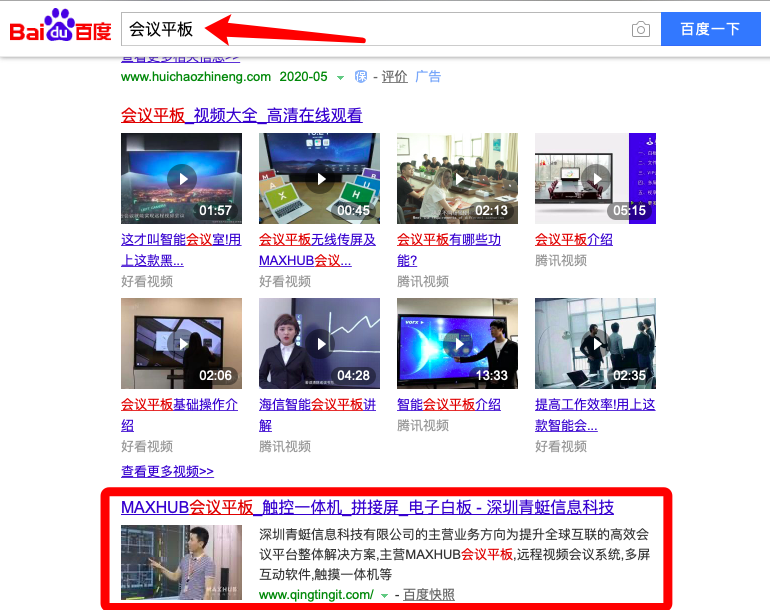
Task: Play the 01:57 video thumbnail
Action: tap(182, 178)
